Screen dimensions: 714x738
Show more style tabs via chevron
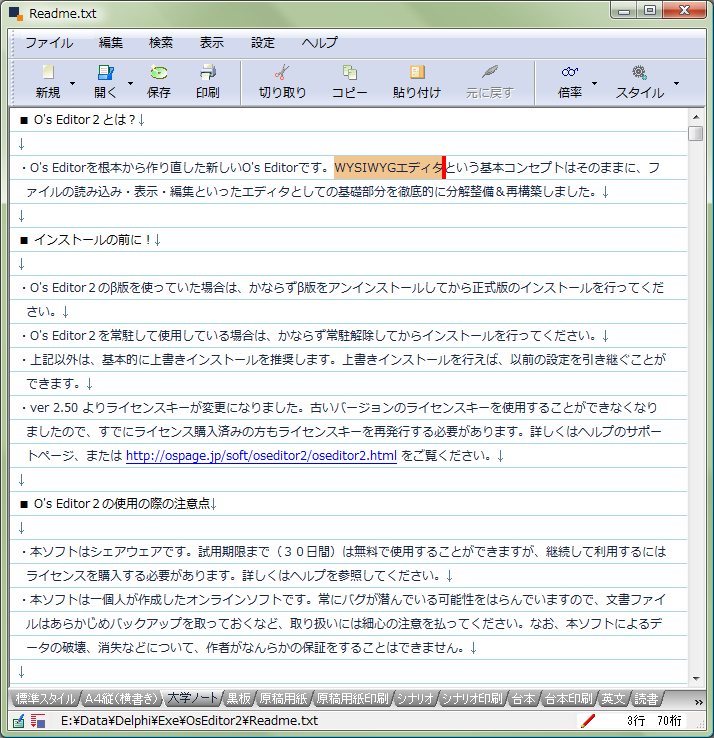698,702
